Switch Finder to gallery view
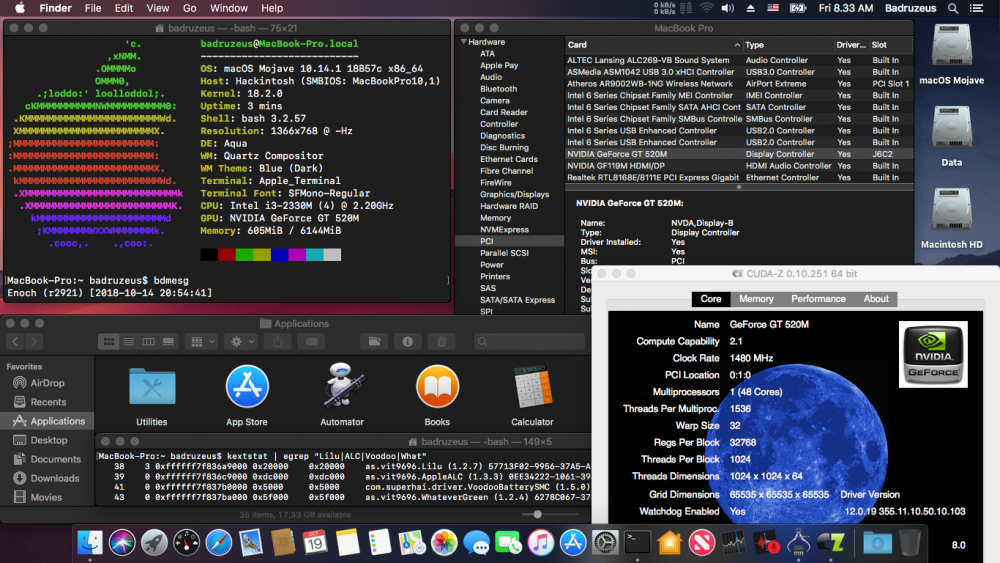The image size is (1000, 563). 168,342
